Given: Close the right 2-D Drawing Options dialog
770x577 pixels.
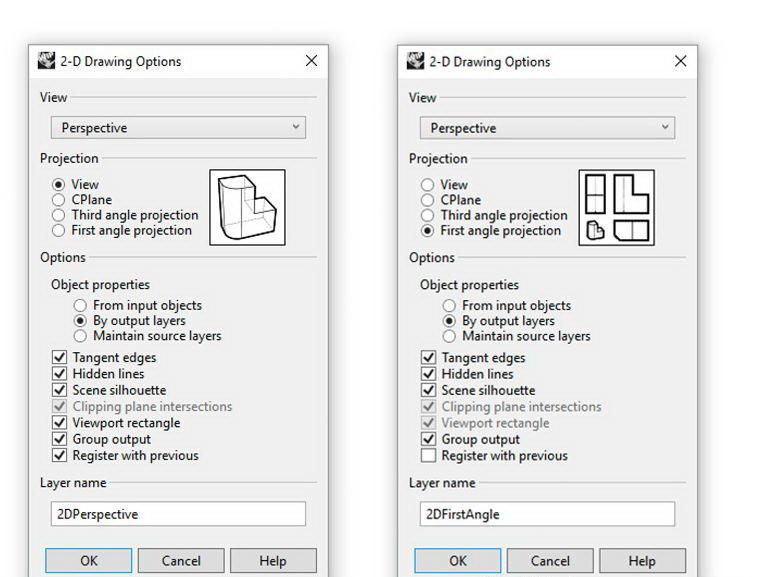Looking at the screenshot, I should 681,61.
